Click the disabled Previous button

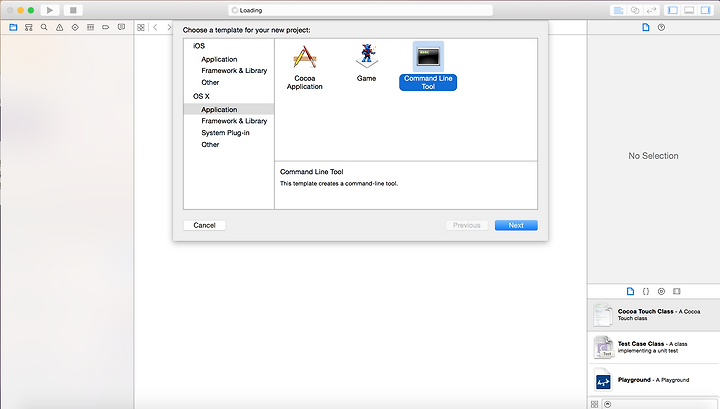[467, 225]
